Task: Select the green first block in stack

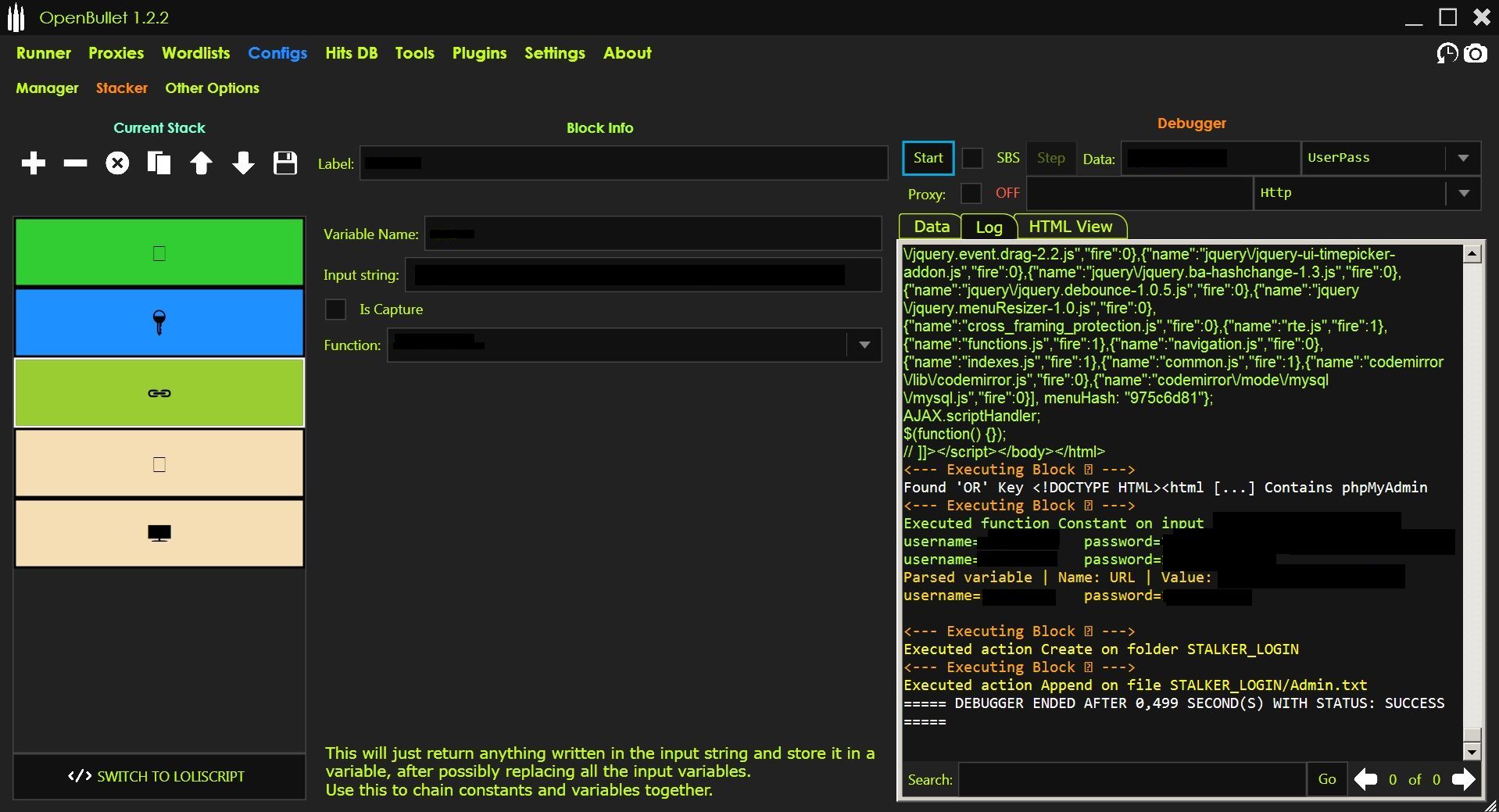Action: 159,252
